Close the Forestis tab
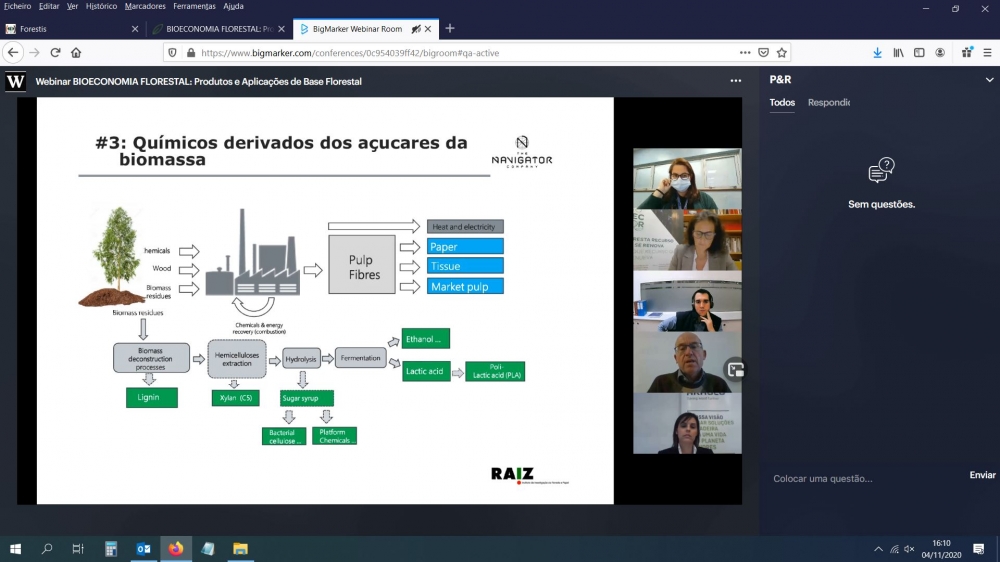This screenshot has height=562, width=1000. point(135,29)
